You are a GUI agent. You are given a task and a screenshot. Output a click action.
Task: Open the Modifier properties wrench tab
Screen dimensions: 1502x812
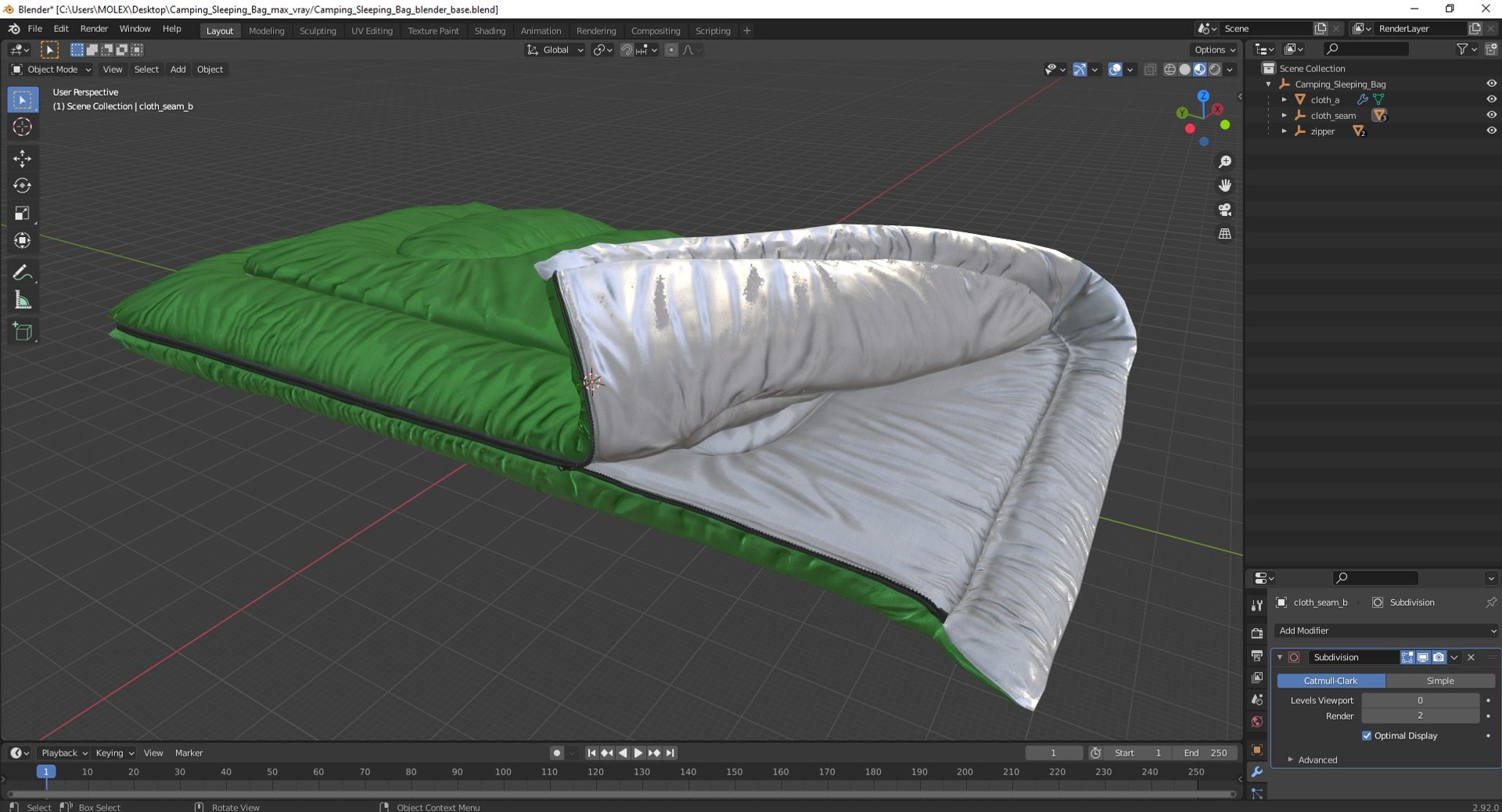click(x=1257, y=772)
